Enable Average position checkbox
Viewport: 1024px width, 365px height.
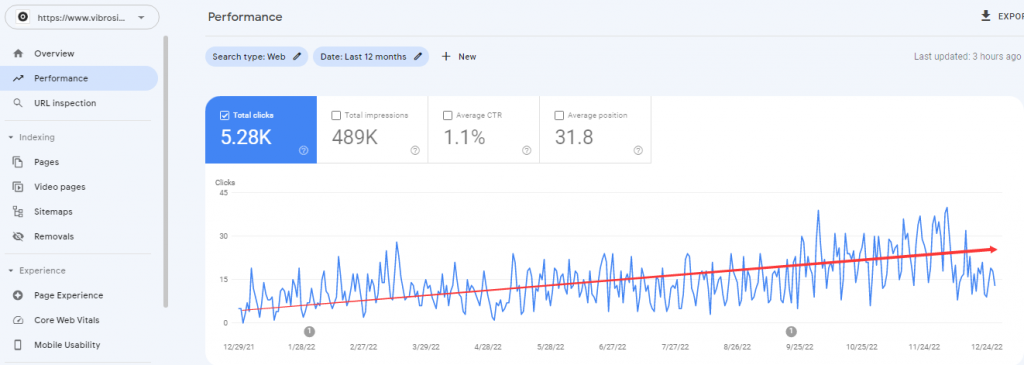click(x=559, y=116)
